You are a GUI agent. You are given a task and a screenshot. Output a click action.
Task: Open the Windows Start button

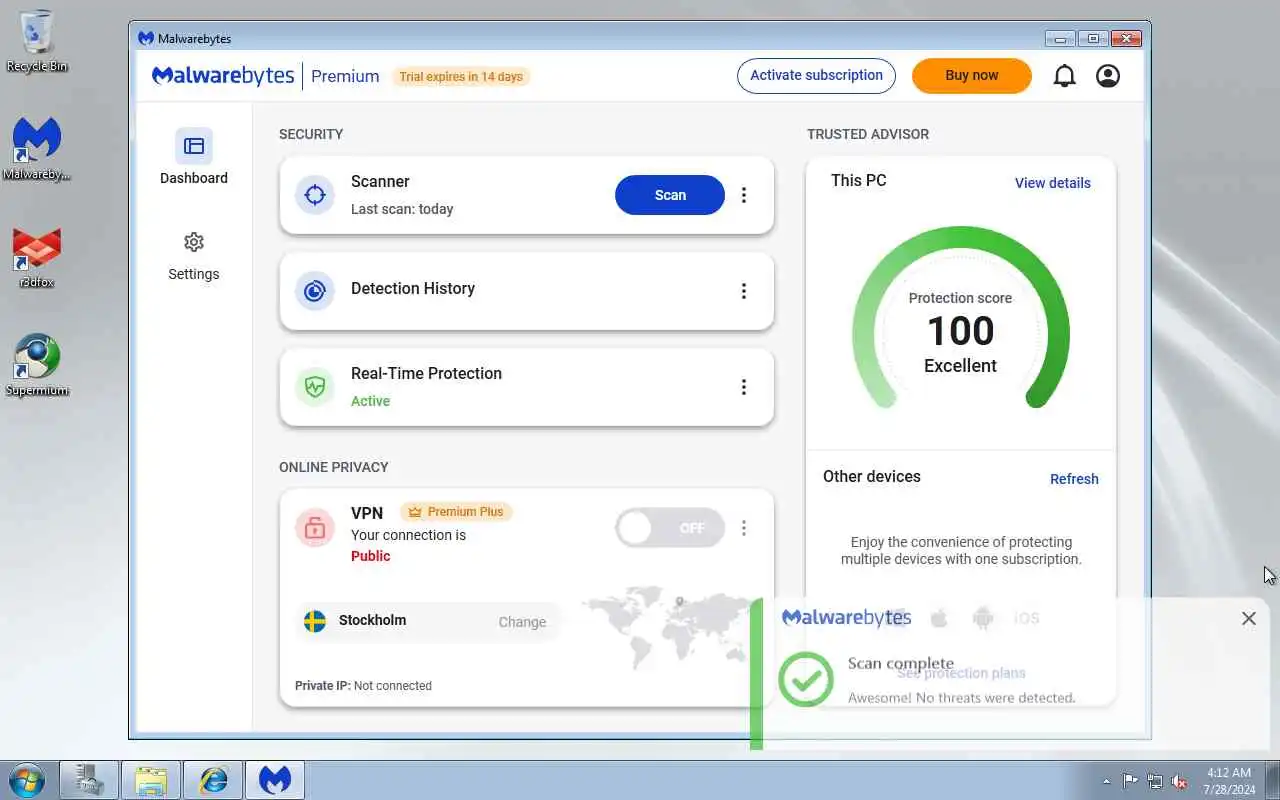(x=26, y=780)
